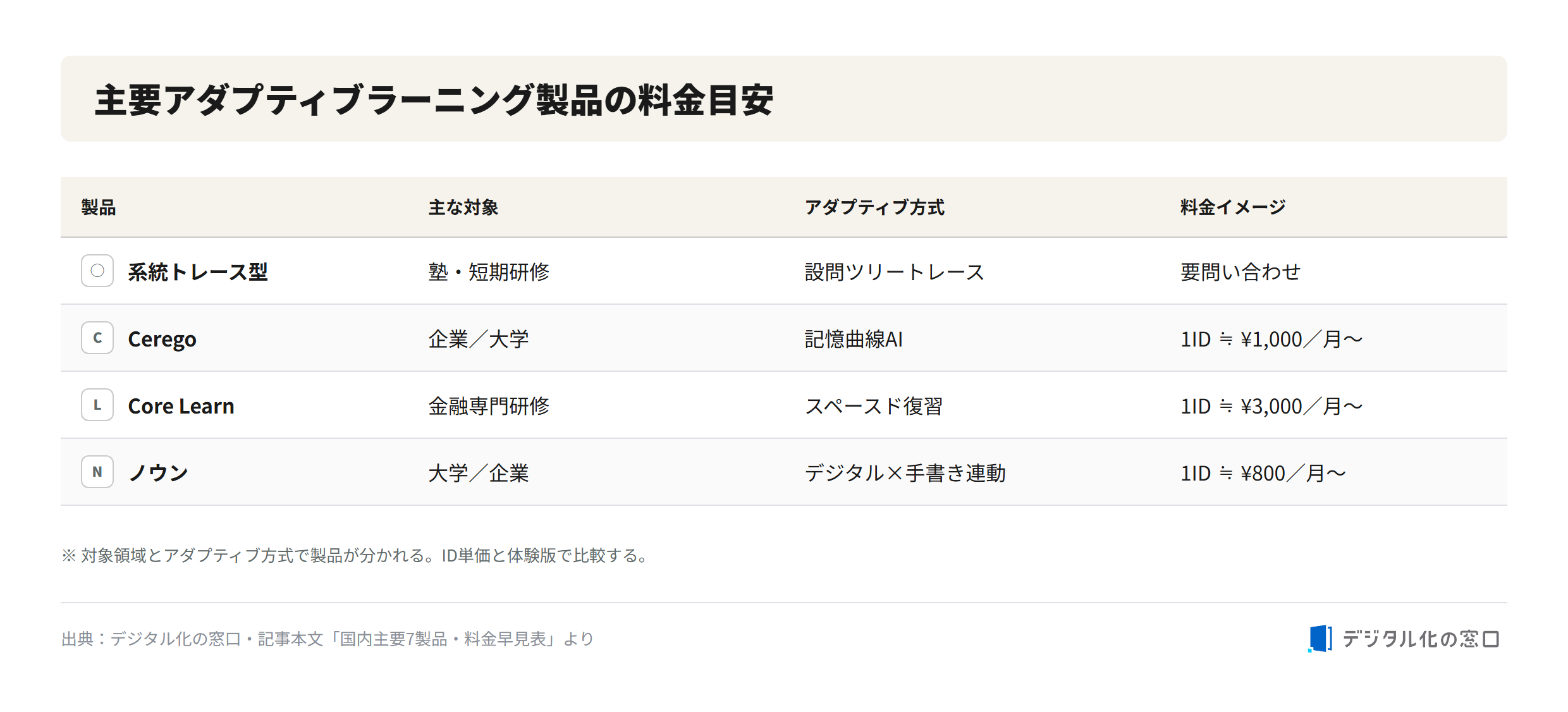Select the アダプティブ方式 column header
Viewport: 1568px width, 712px height.
tap(874, 207)
